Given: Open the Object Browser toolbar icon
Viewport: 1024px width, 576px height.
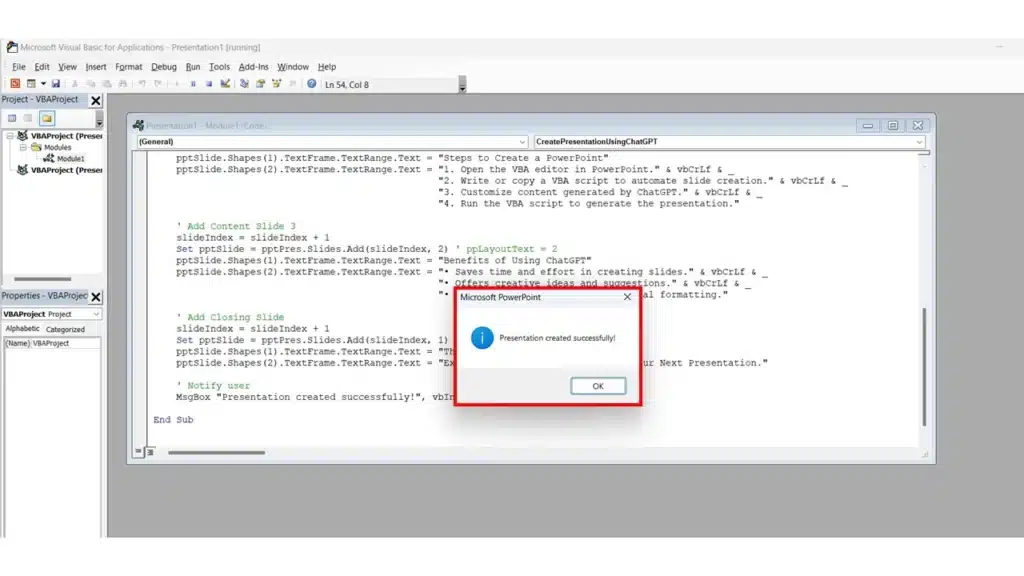Looking at the screenshot, I should click(x=277, y=84).
